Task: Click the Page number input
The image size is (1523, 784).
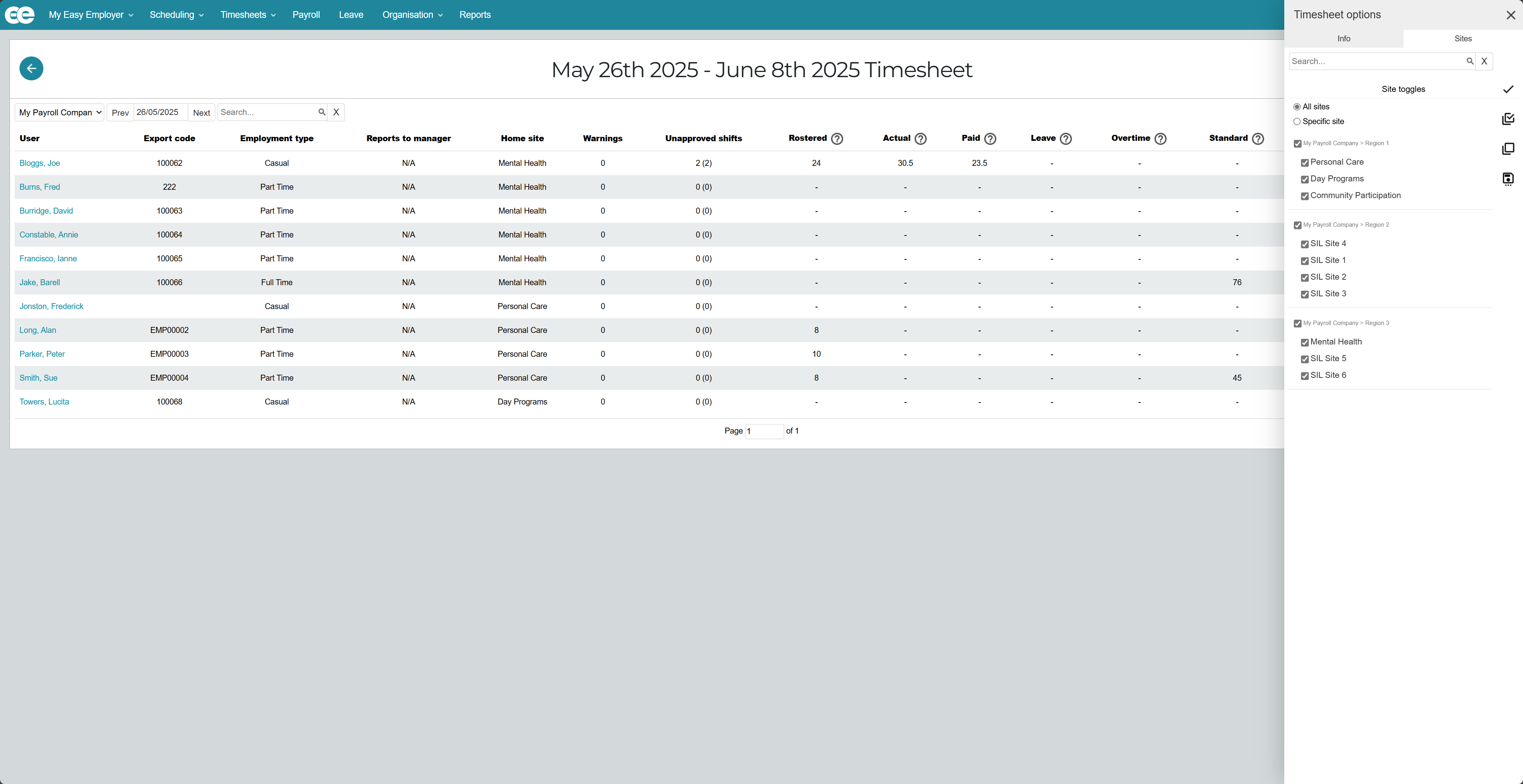Action: [x=764, y=431]
